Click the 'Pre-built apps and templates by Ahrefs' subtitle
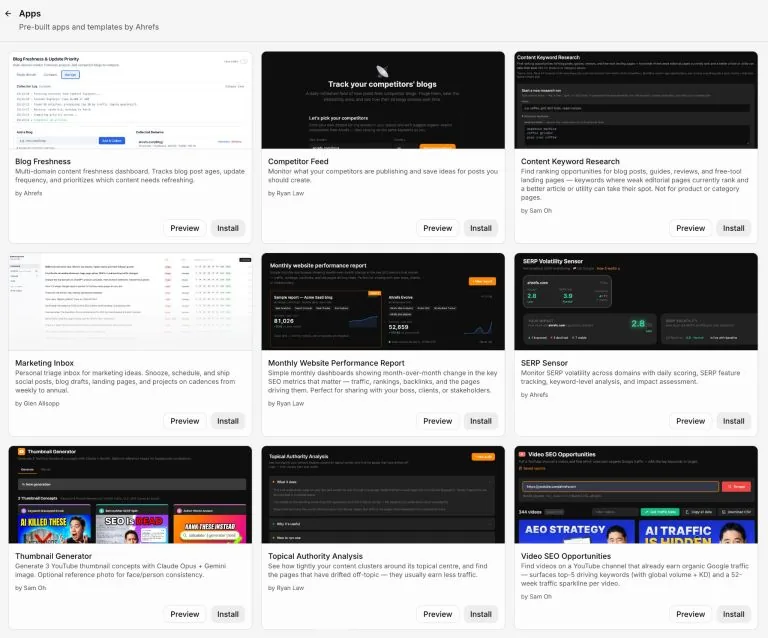Viewport: 768px width, 638px height. pyautogui.click(x=89, y=27)
